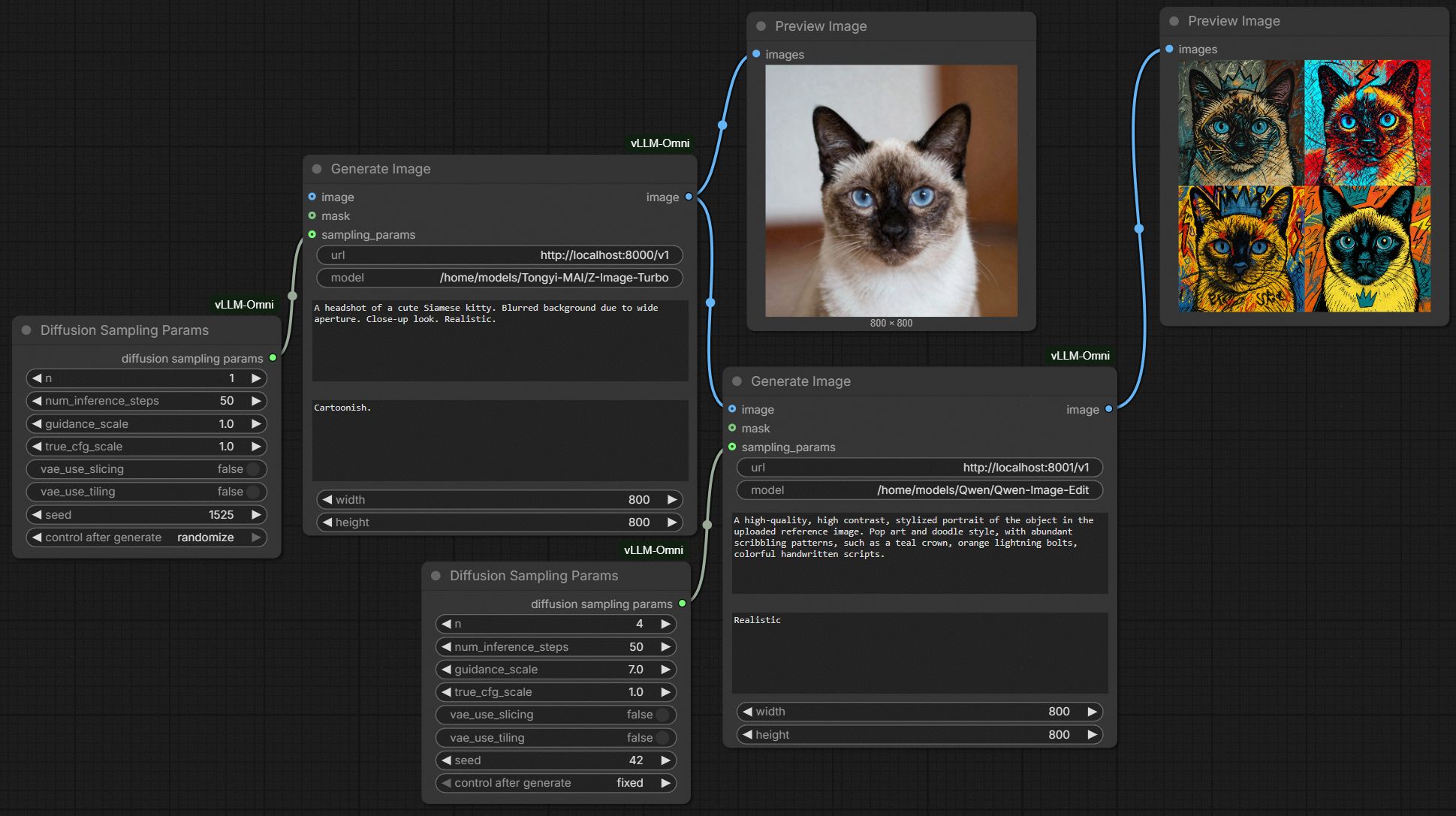Screen dimensions: 1456x816
Task: Increase width on the Z-Image-Turbo Generate Image node
Action: tap(672, 500)
